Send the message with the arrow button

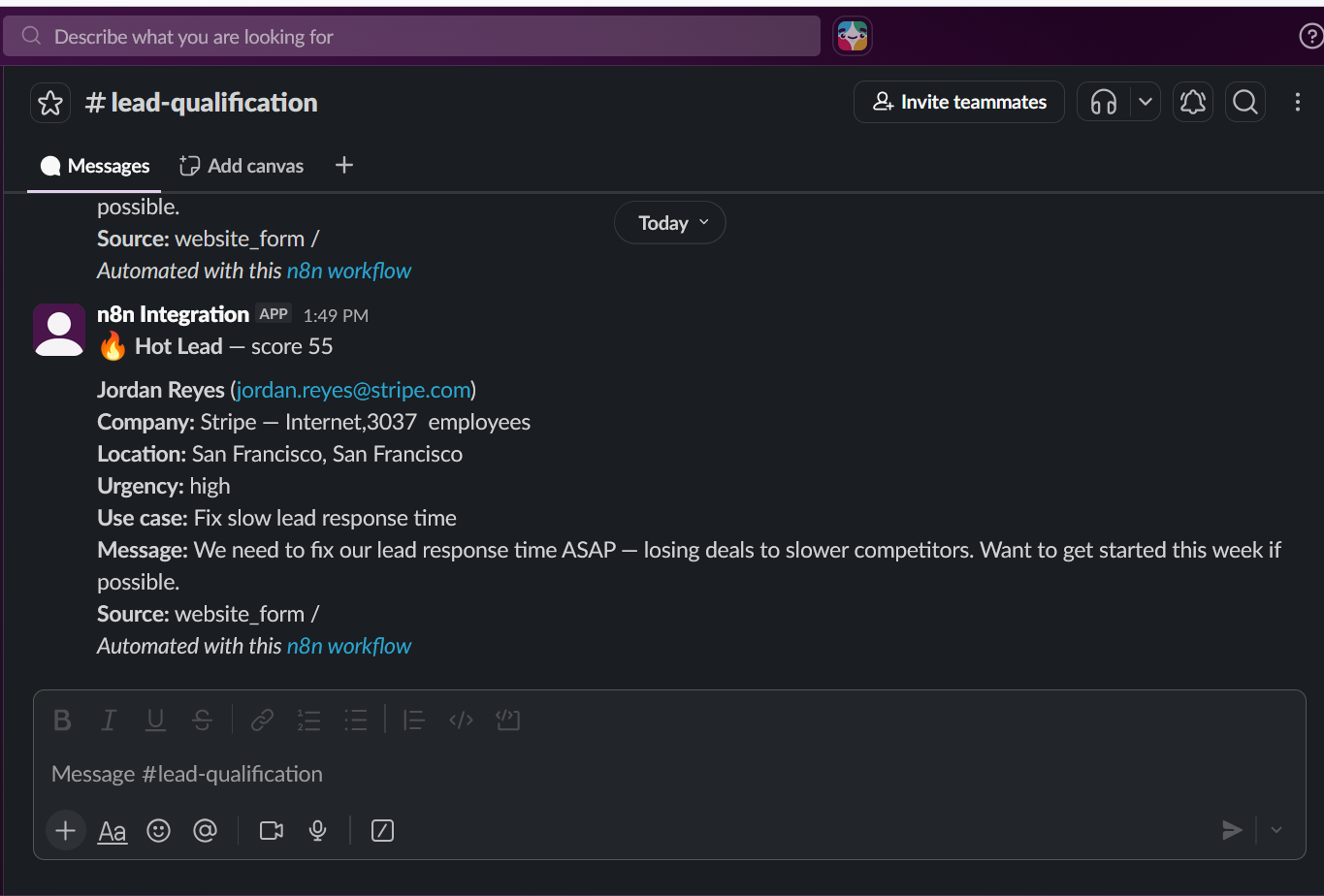[x=1232, y=830]
